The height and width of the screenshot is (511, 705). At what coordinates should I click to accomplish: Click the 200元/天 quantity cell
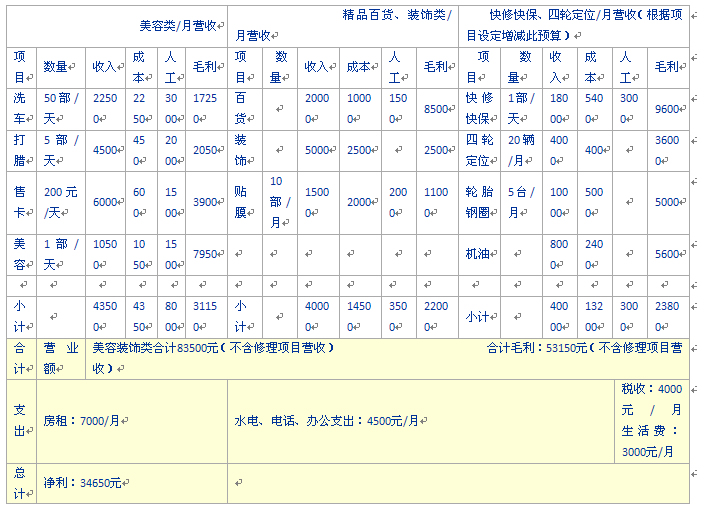62,202
